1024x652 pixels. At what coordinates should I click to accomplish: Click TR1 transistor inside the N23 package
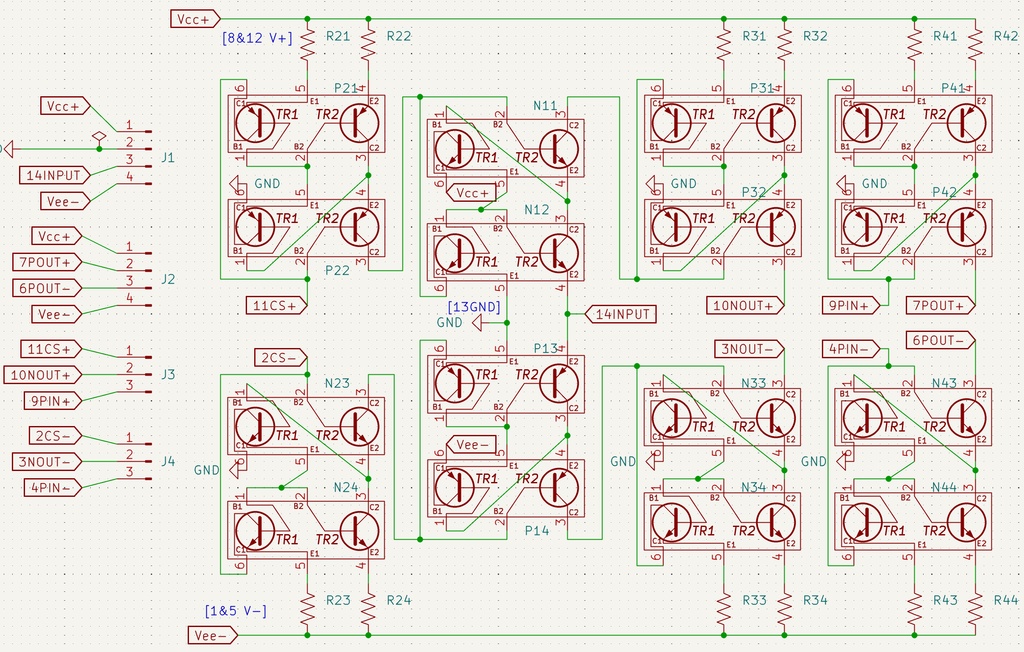255,427
